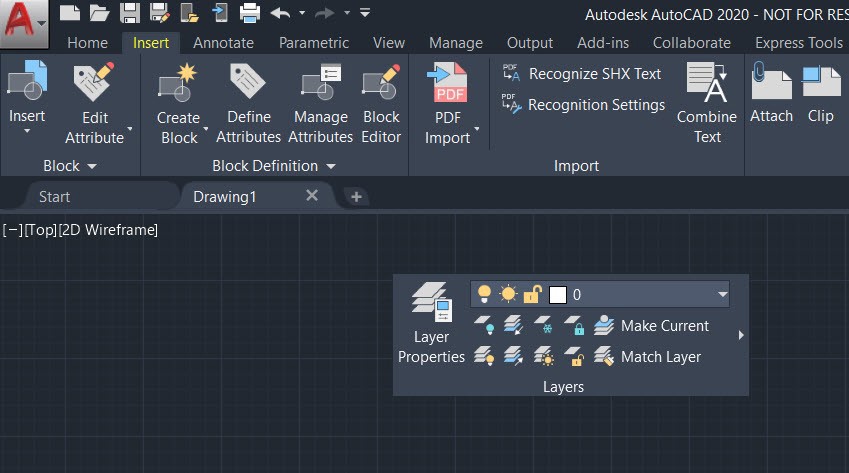
Task: Click the layer Off tool icon
Action: coord(484,325)
